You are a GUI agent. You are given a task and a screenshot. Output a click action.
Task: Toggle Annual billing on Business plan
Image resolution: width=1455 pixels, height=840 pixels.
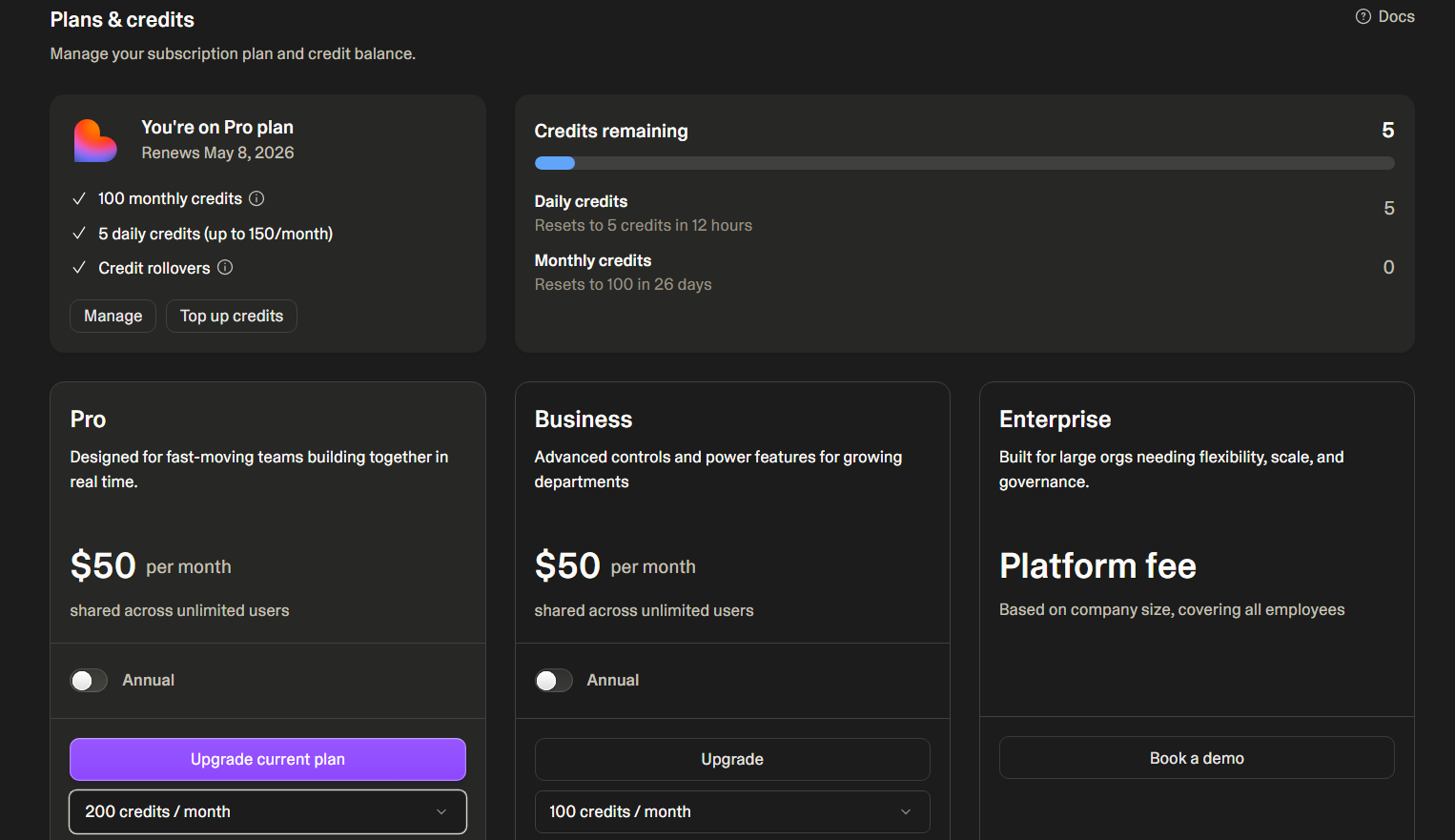point(553,680)
